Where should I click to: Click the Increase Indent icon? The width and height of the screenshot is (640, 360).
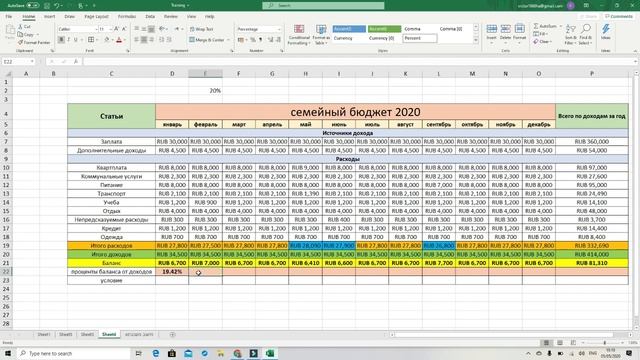[169, 40]
